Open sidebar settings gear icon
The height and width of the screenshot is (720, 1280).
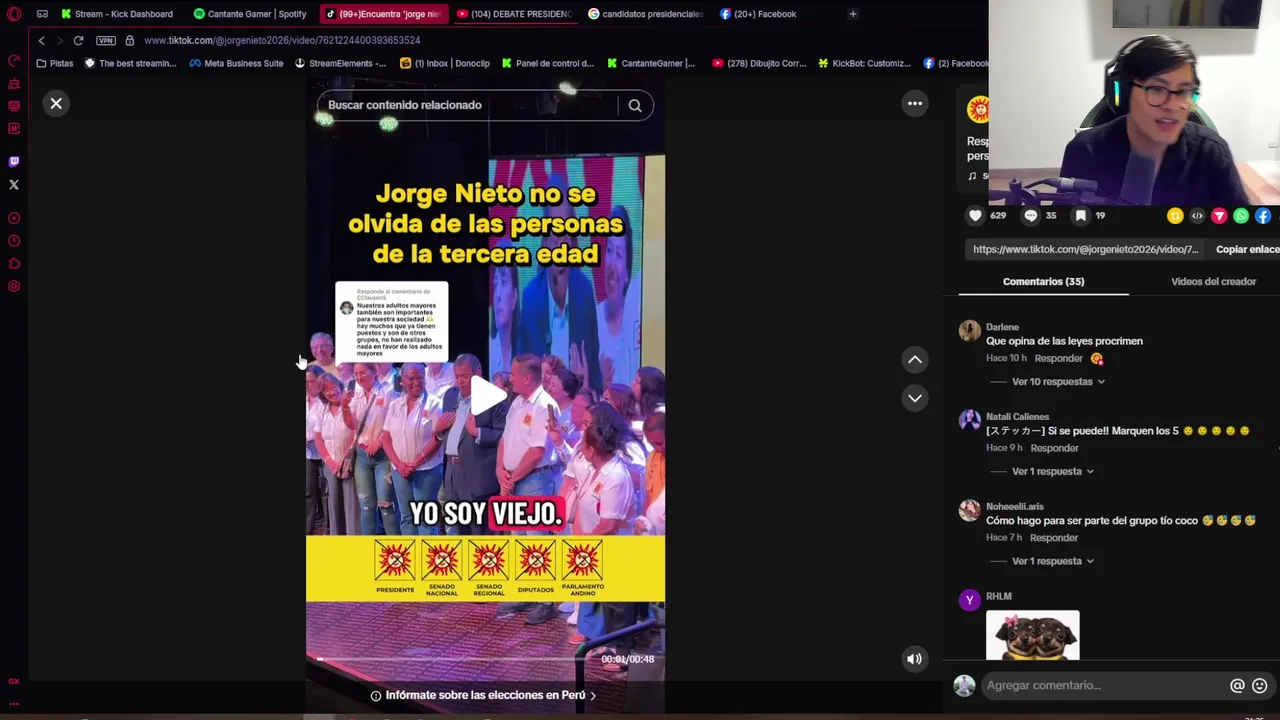click(x=14, y=287)
